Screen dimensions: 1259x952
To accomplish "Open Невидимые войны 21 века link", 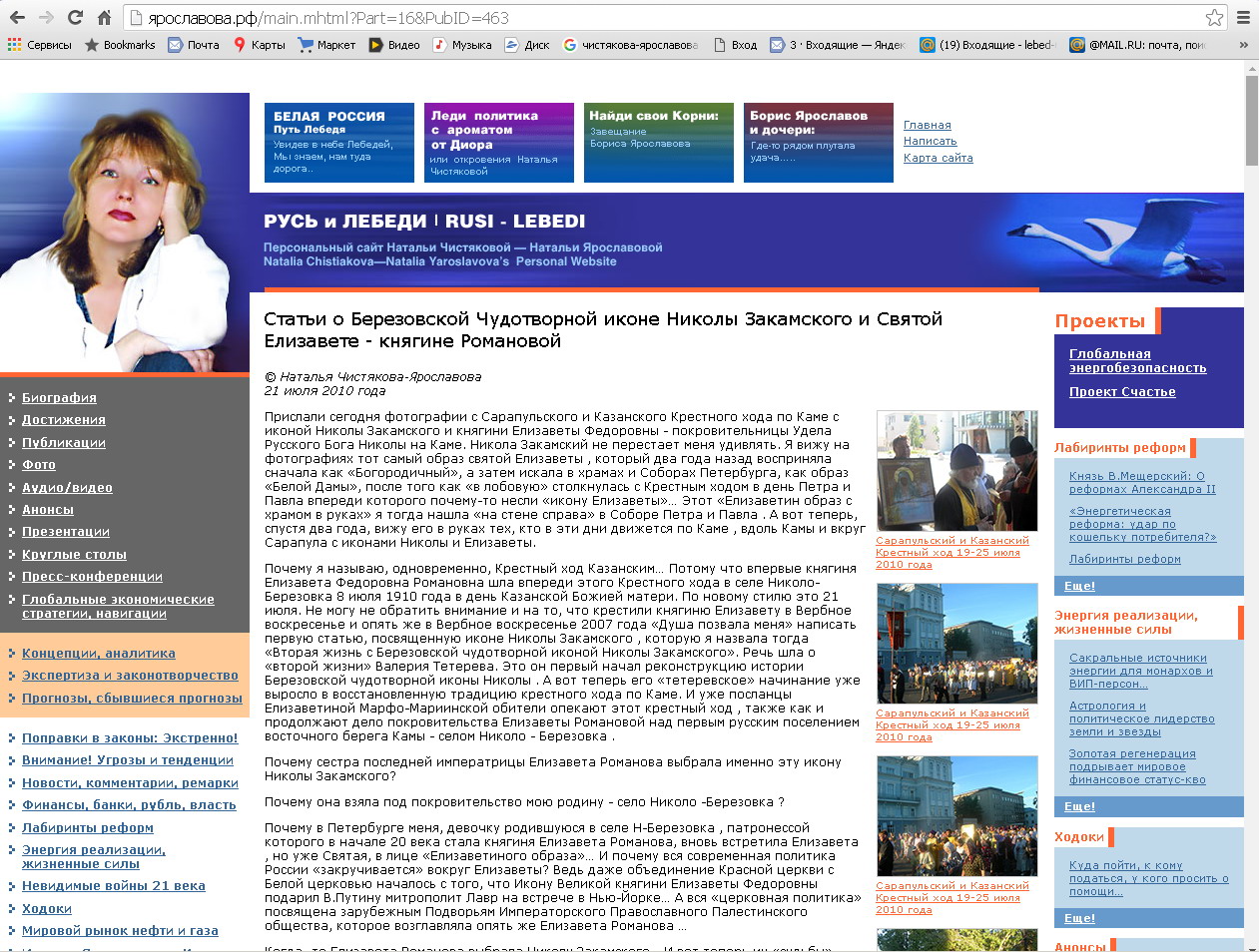I will click(114, 886).
